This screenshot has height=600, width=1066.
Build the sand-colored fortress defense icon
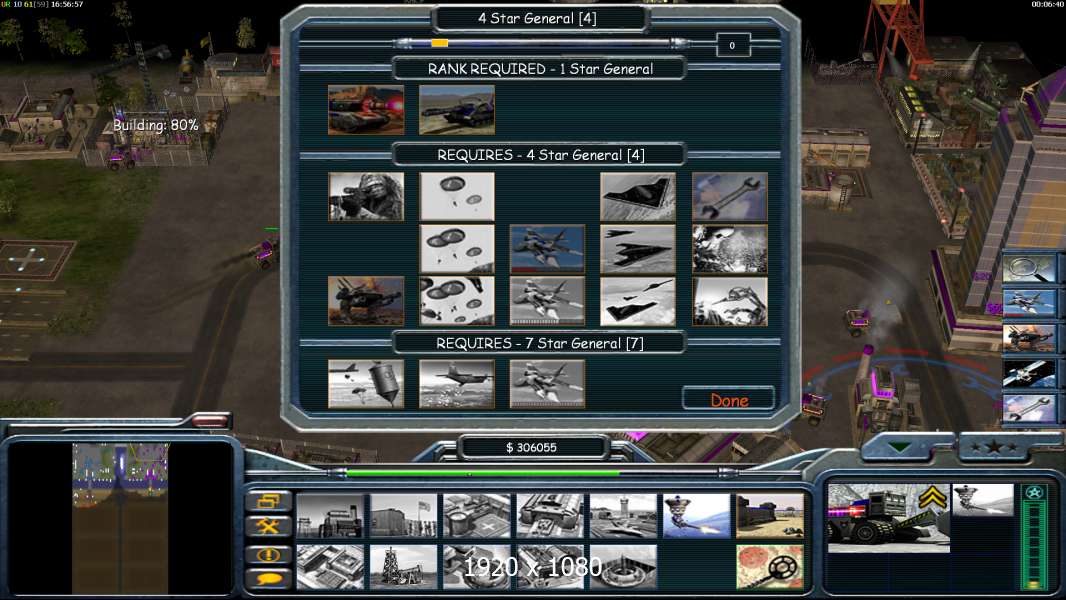point(770,516)
